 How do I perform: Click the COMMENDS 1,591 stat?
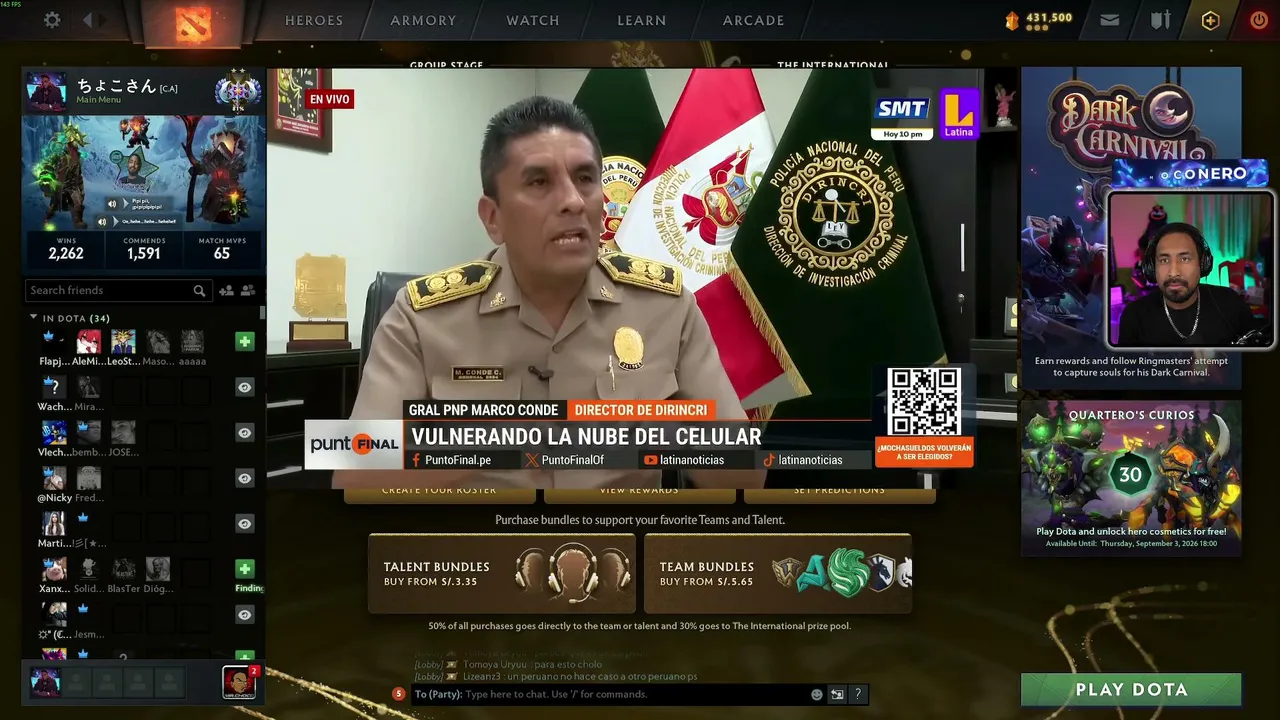(x=144, y=249)
